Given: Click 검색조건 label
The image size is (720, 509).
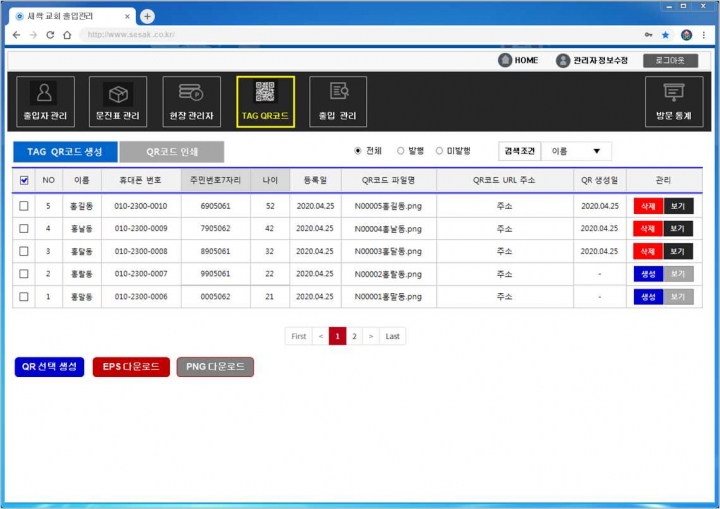Looking at the screenshot, I should pos(519,151).
